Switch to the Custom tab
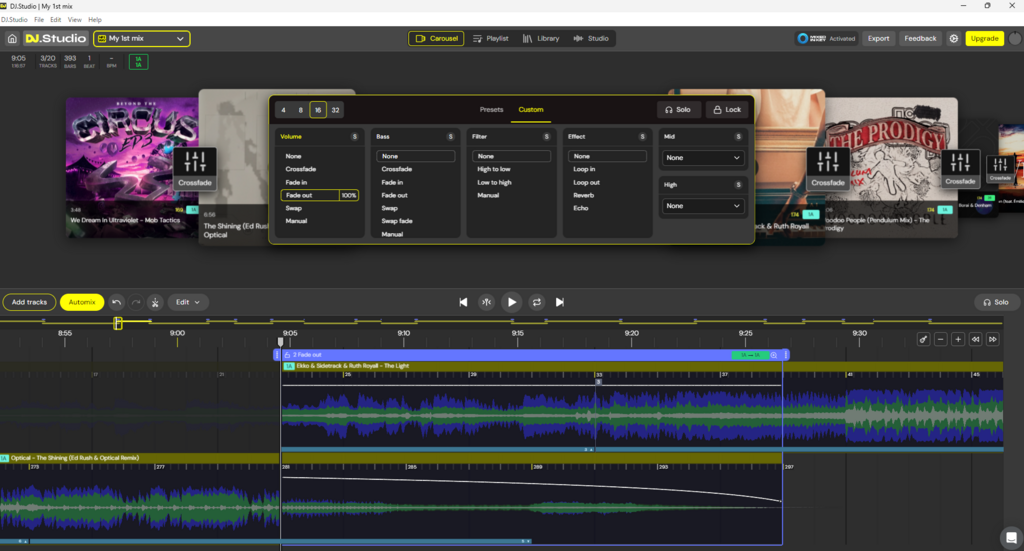Image resolution: width=1024 pixels, height=551 pixels. [531, 110]
